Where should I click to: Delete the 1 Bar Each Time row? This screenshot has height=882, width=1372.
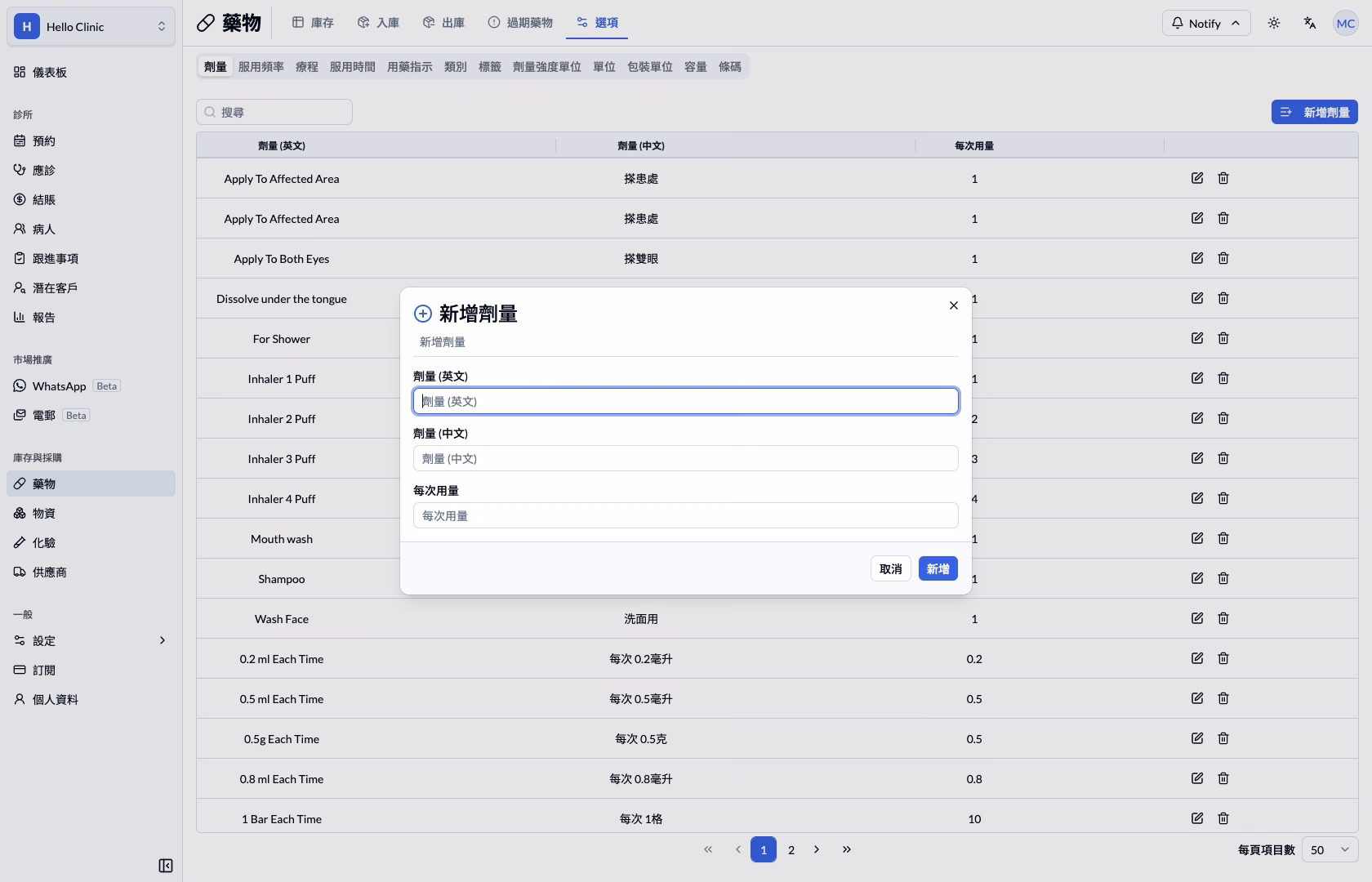coord(1223,818)
